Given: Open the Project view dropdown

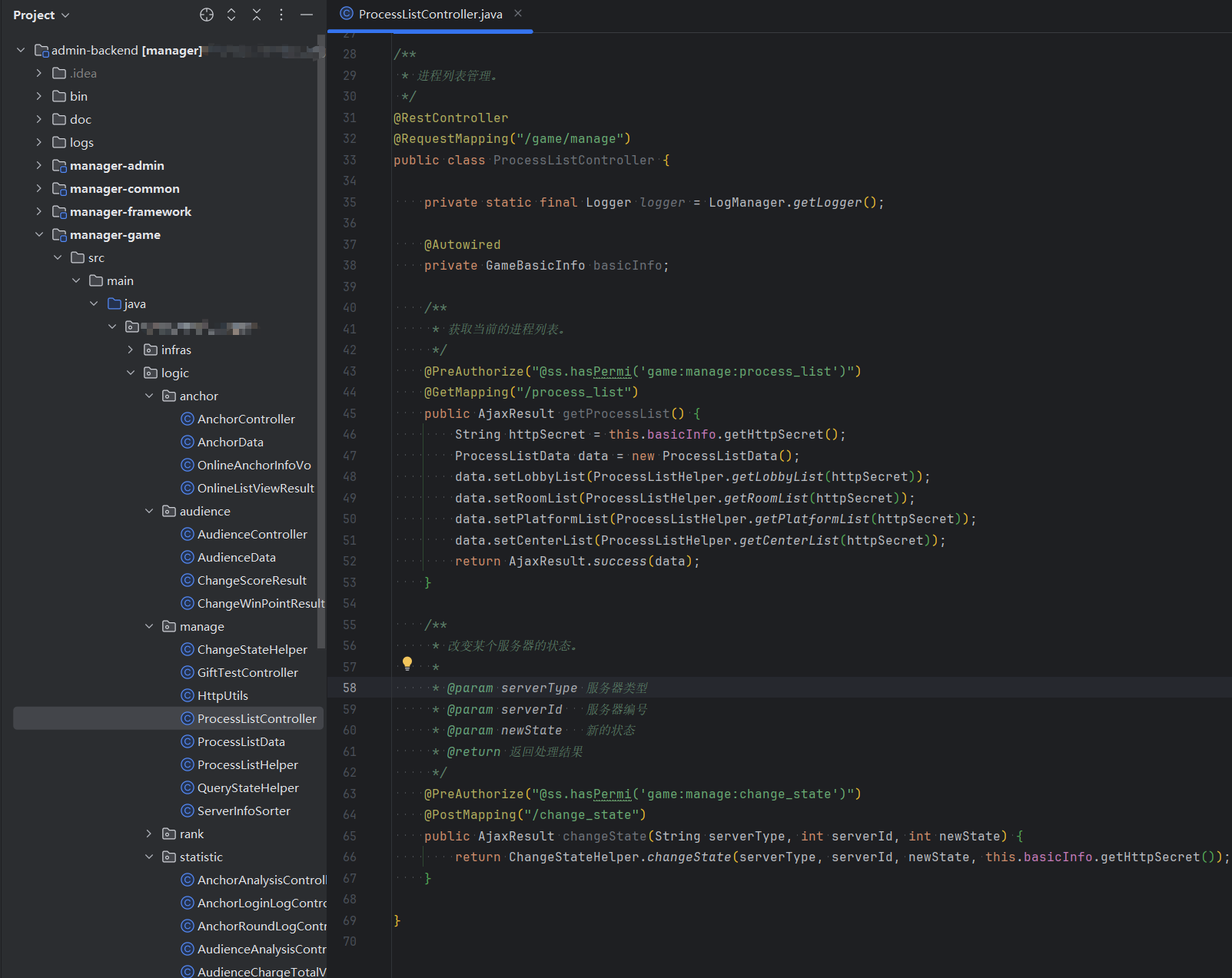Looking at the screenshot, I should [42, 15].
